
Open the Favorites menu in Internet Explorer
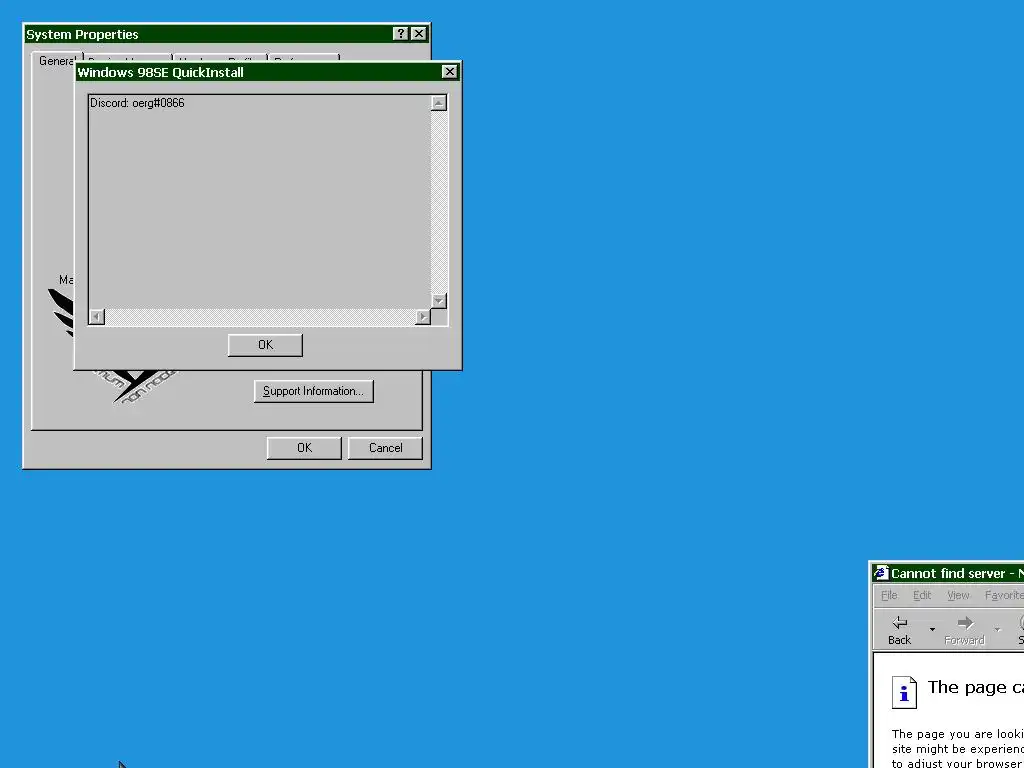1004,595
